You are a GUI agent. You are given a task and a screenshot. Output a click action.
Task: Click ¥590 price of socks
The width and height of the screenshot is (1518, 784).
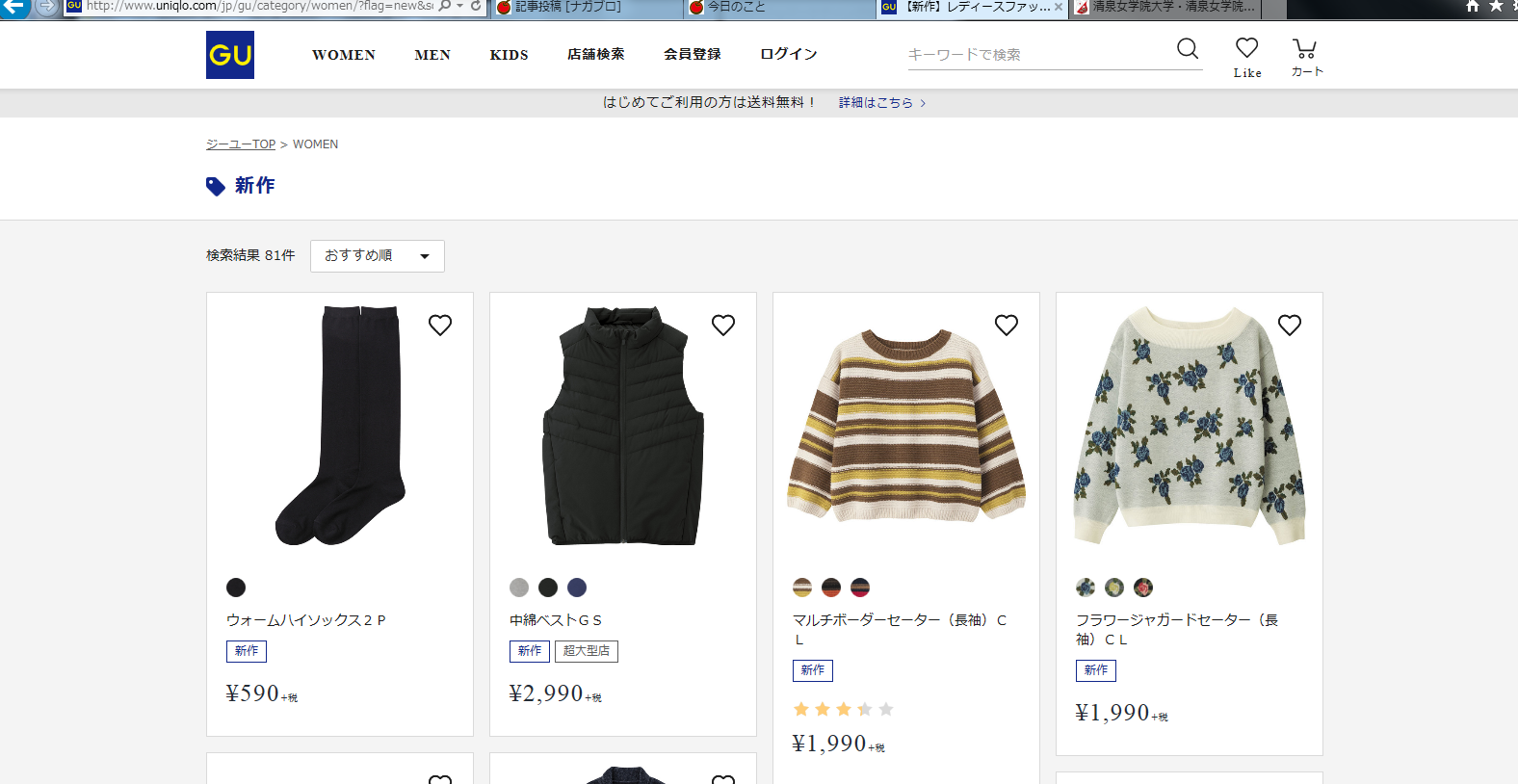[x=262, y=693]
